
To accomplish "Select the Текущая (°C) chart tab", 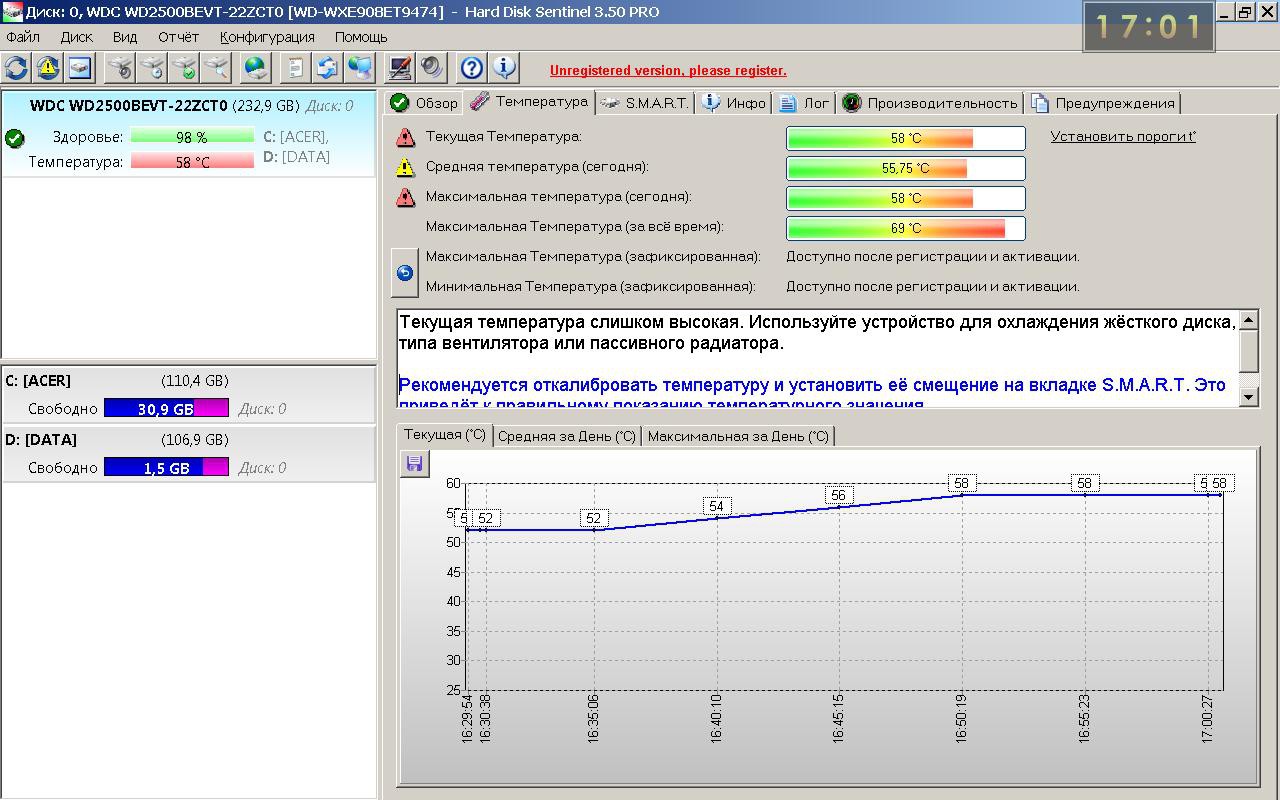I will 445,435.
